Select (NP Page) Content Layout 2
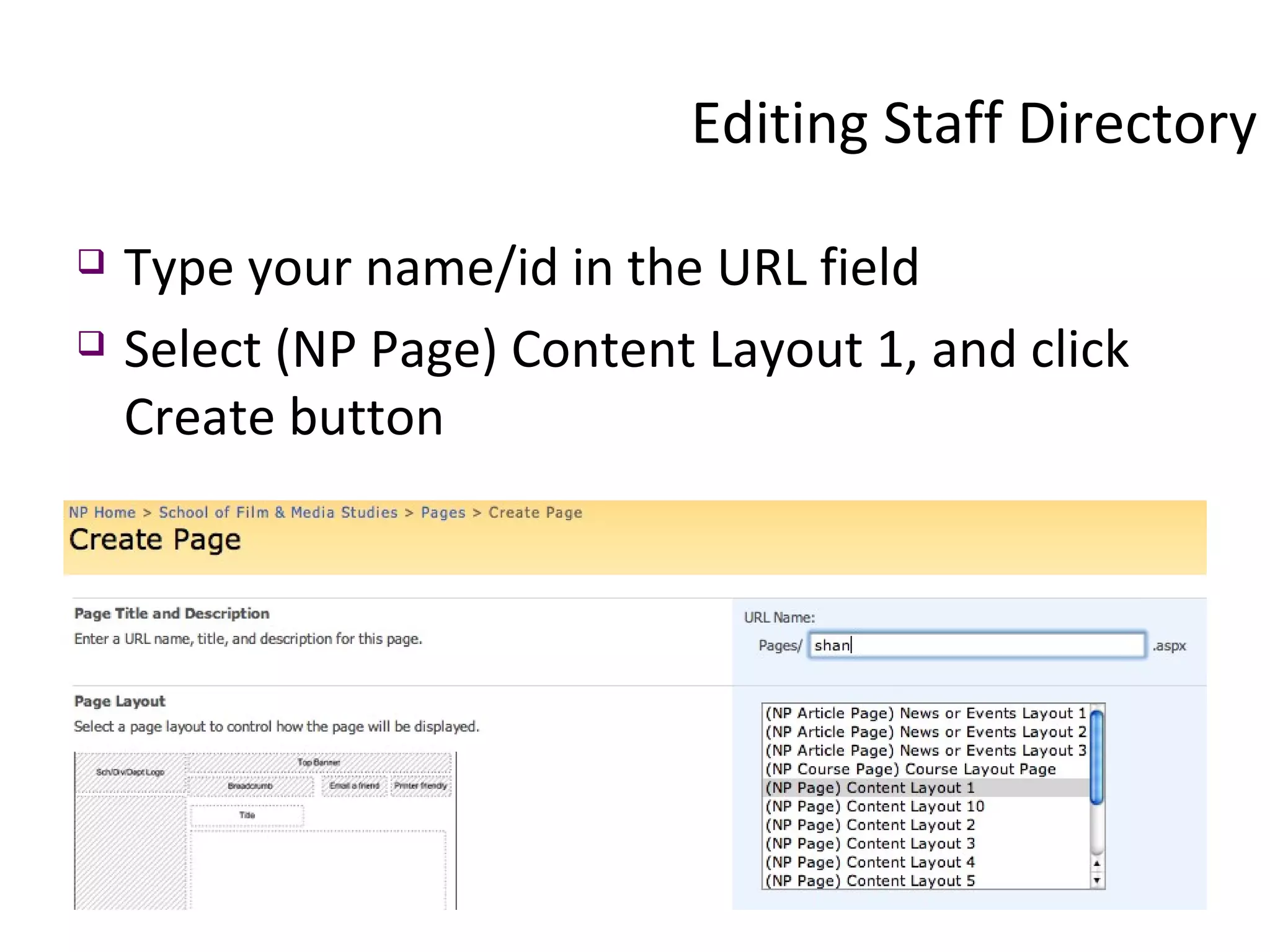 coord(925,825)
